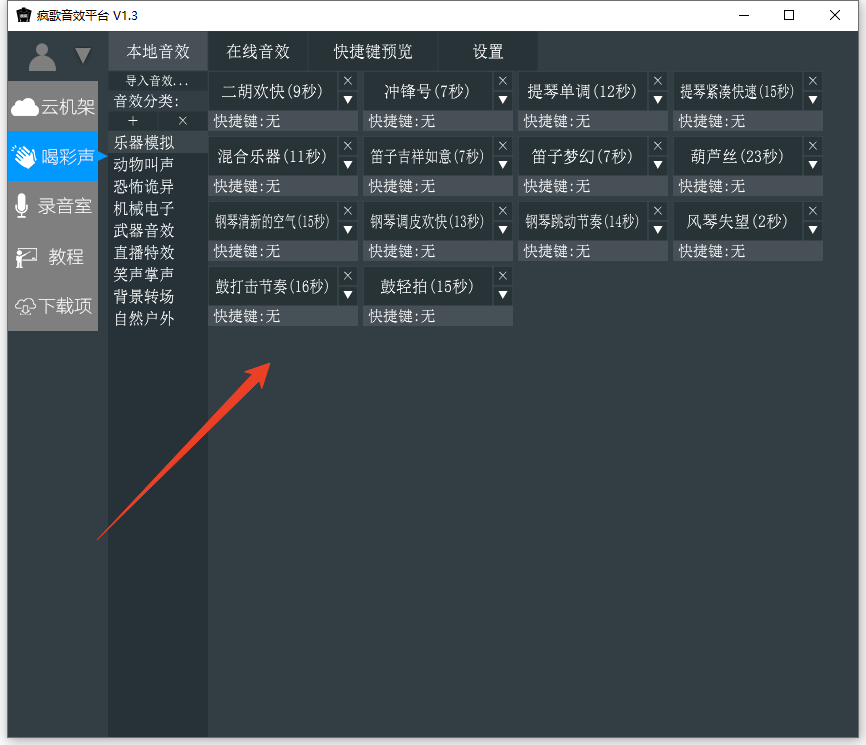Open the 云机架 sidebar panel
866x745 pixels.
tap(52, 107)
